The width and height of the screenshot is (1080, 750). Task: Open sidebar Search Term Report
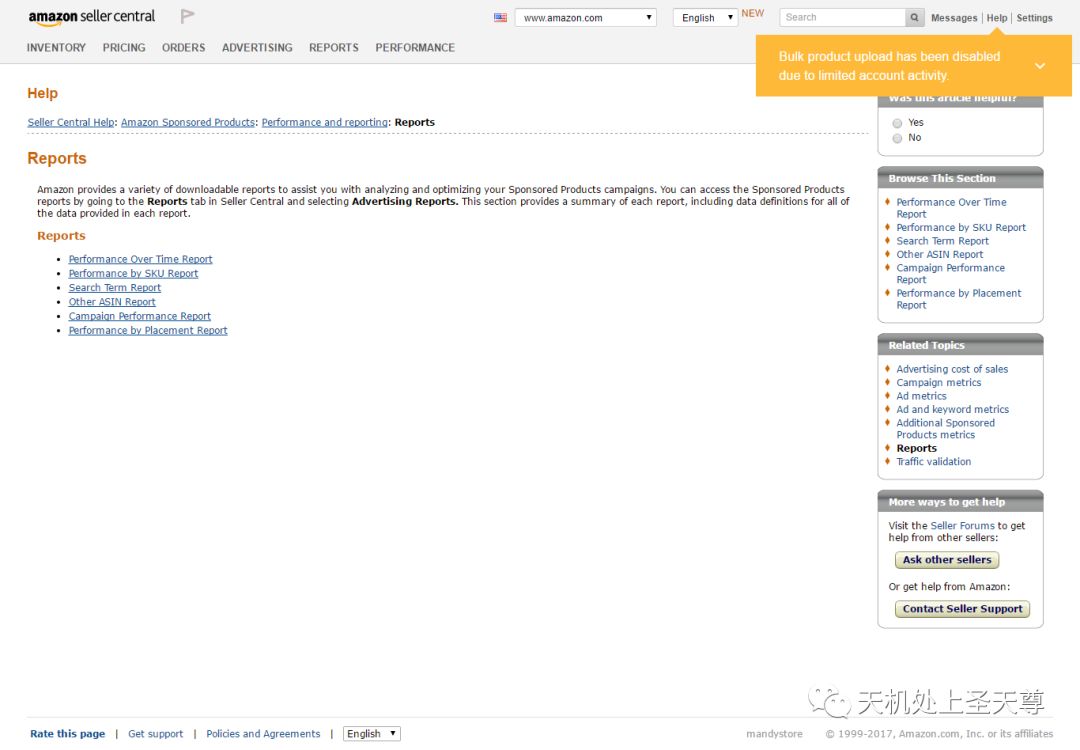pos(942,241)
